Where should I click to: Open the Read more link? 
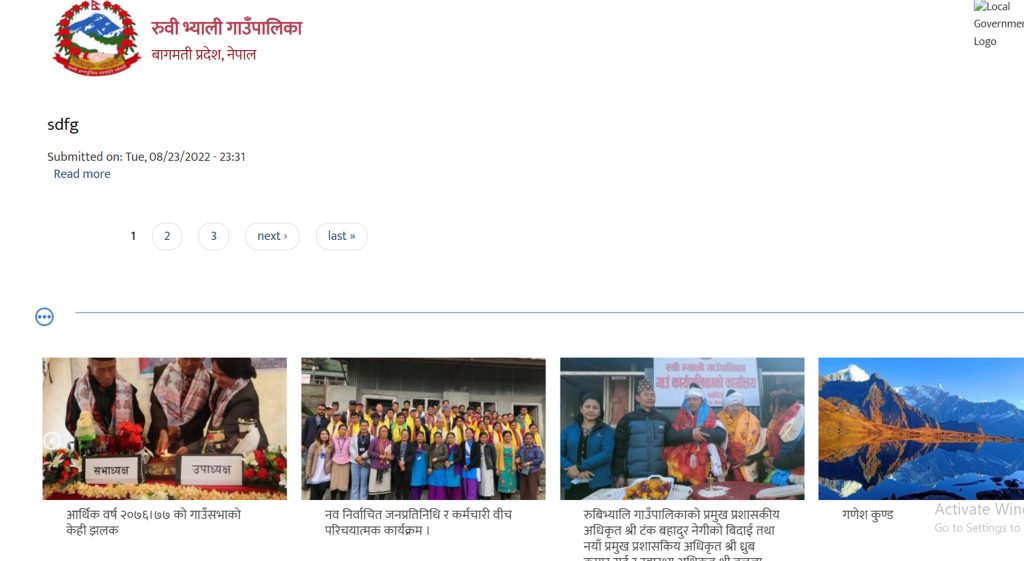82,174
